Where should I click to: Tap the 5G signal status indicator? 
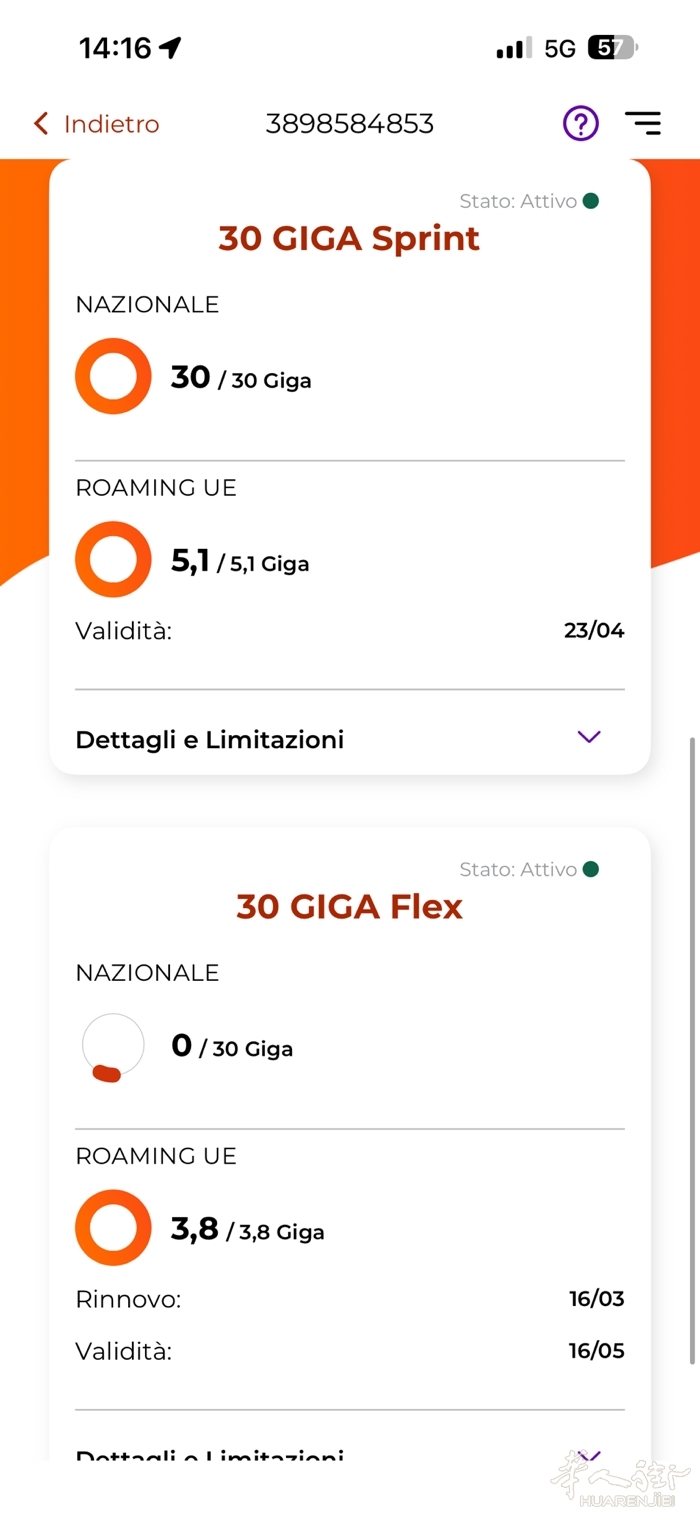[560, 48]
